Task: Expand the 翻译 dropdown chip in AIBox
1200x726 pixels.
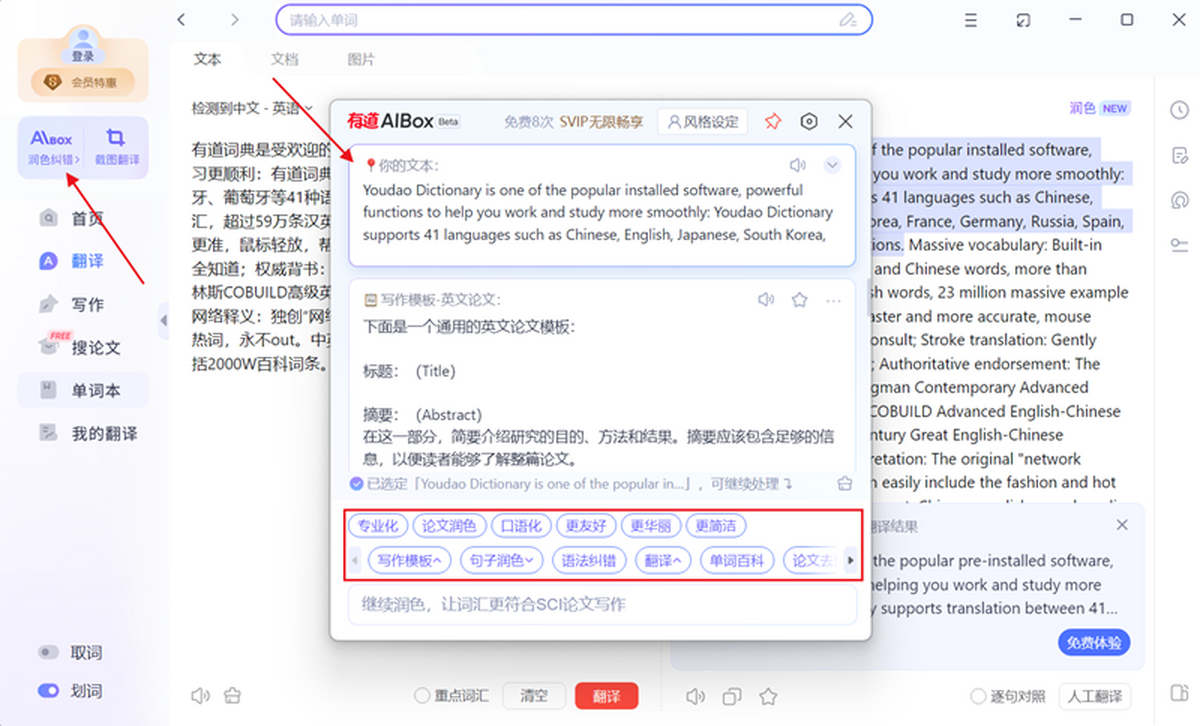Action: pyautogui.click(x=663, y=560)
